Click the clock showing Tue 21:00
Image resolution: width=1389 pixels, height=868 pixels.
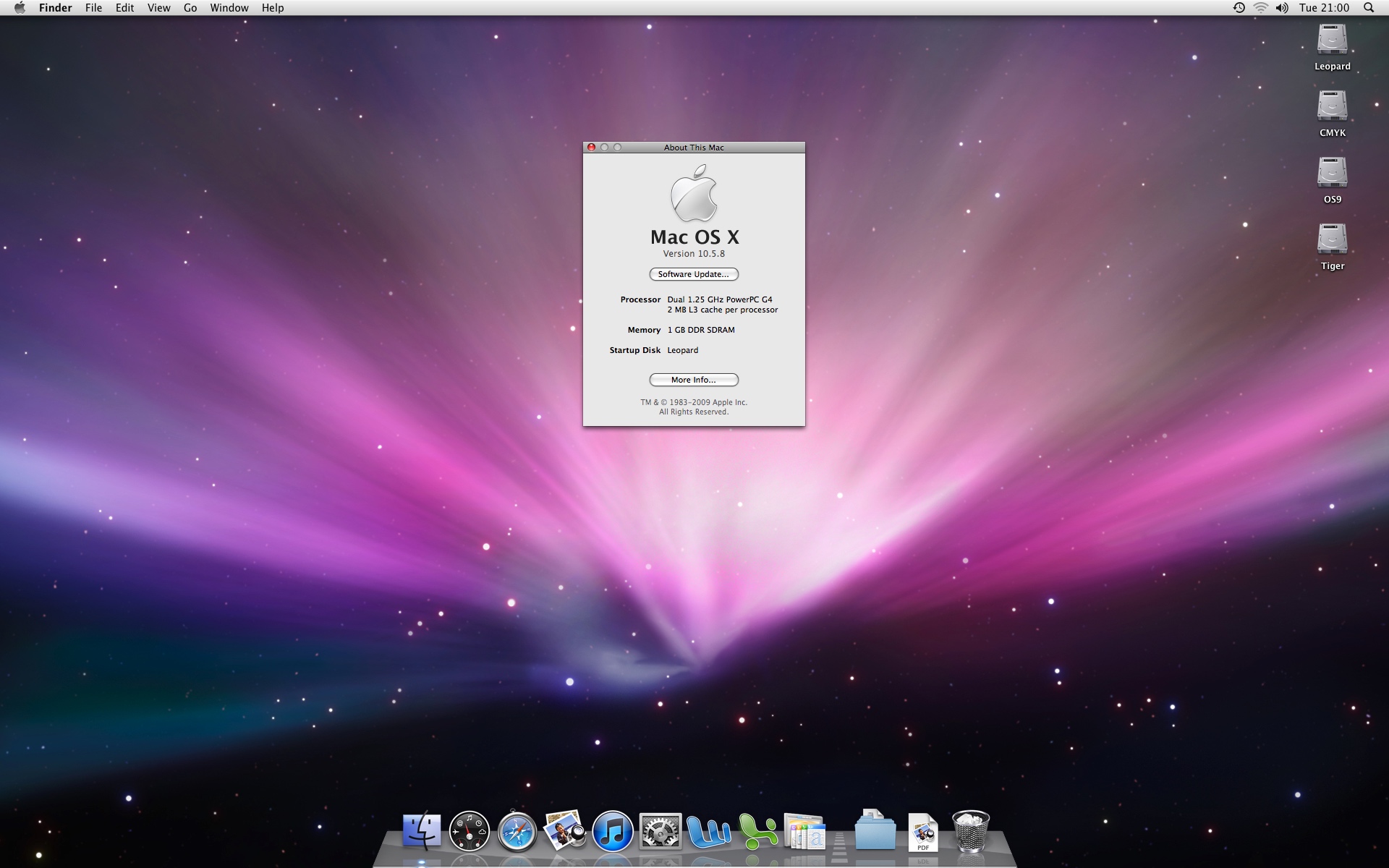(1324, 8)
